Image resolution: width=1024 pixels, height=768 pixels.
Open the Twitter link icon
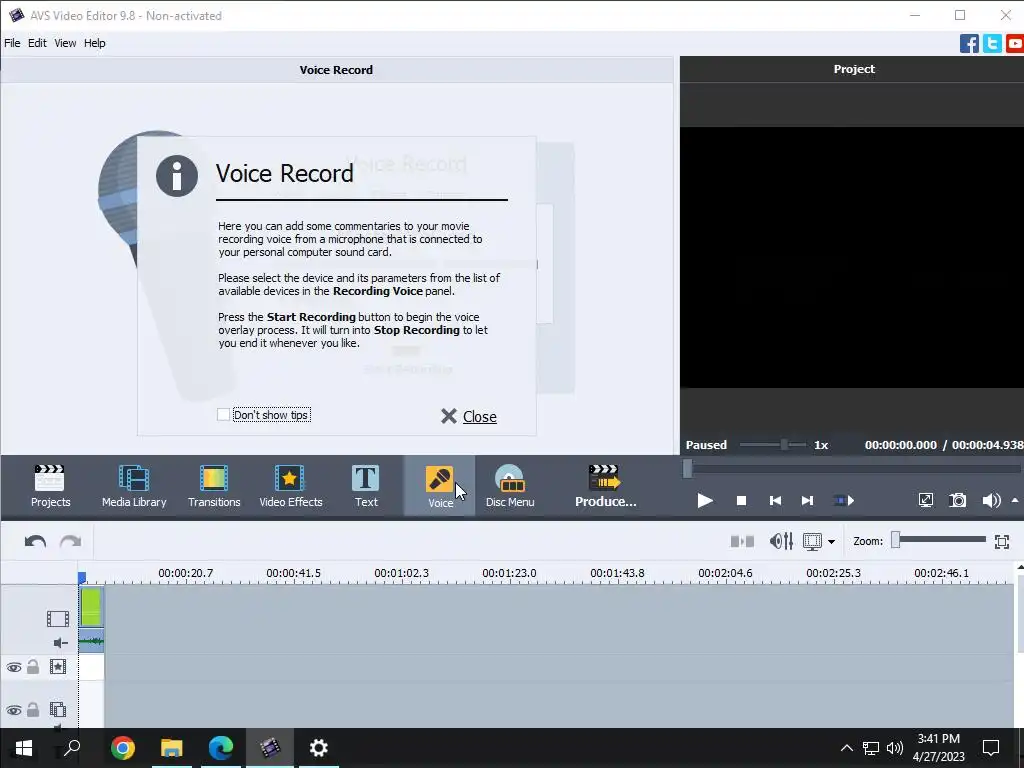click(992, 44)
